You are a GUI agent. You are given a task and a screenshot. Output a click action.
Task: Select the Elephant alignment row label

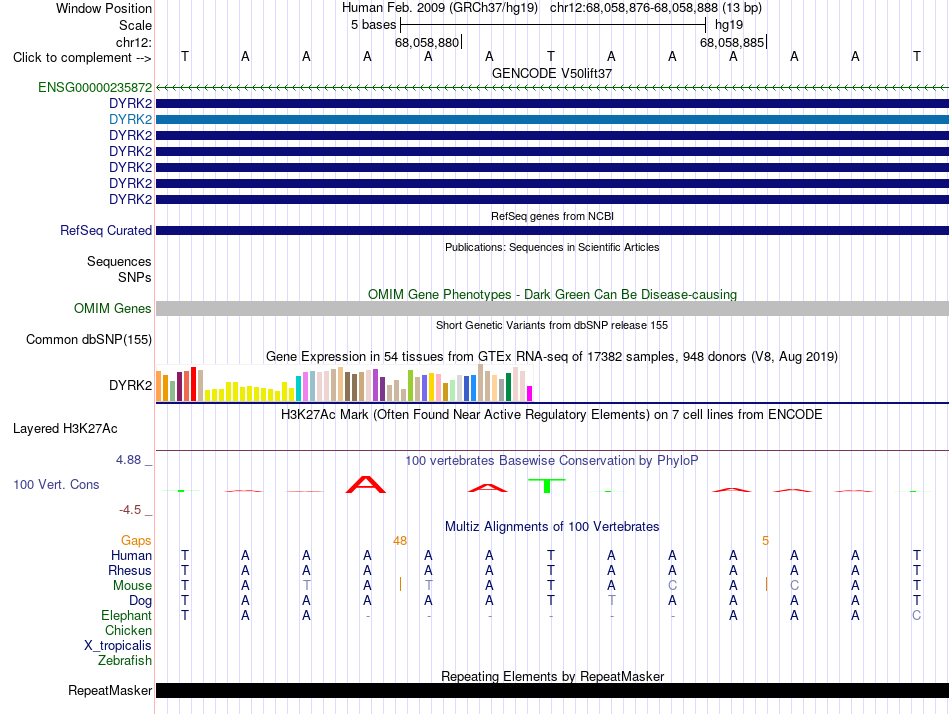point(126,615)
